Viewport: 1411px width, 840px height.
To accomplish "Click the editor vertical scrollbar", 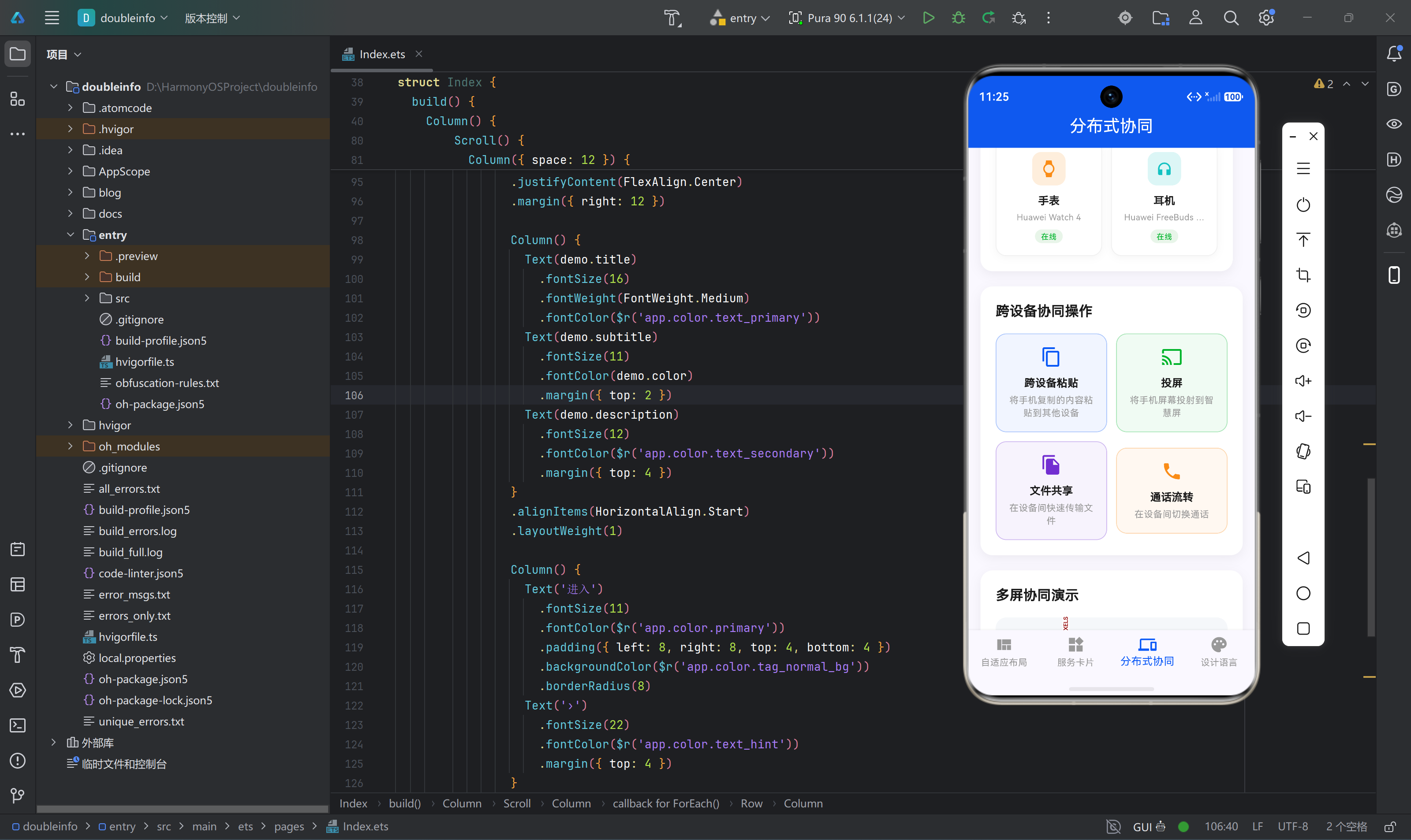I will pyautogui.click(x=1371, y=558).
